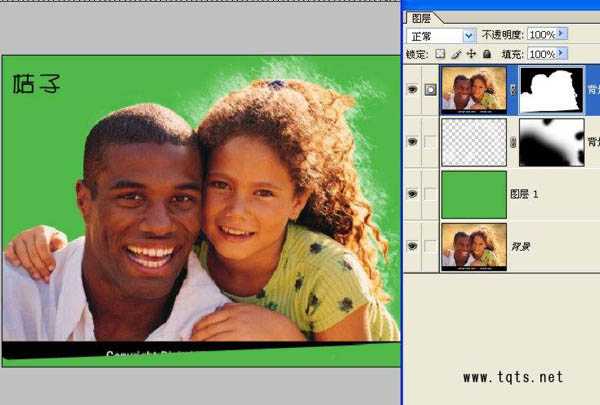Open the 填充 slider arrow
The width and height of the screenshot is (600, 405).
[561, 53]
